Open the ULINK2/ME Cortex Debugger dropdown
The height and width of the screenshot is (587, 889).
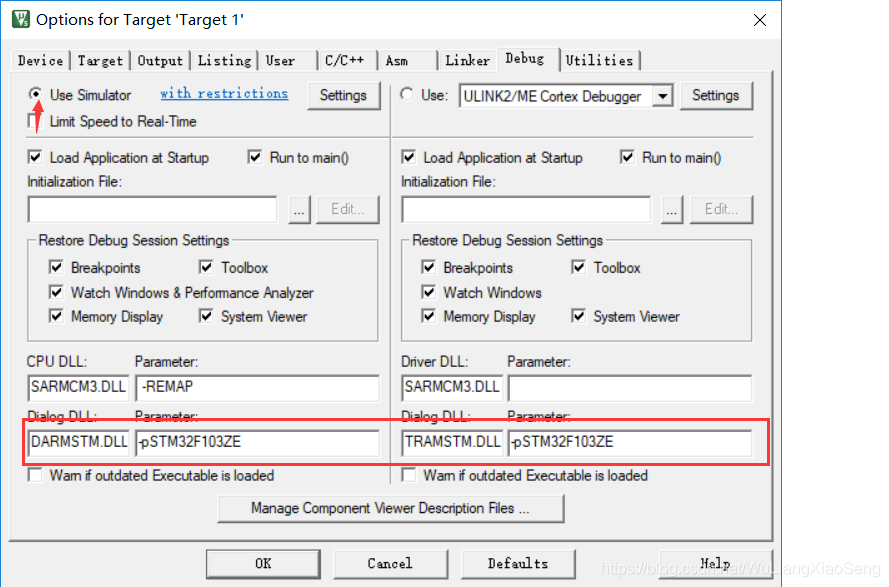pos(662,96)
